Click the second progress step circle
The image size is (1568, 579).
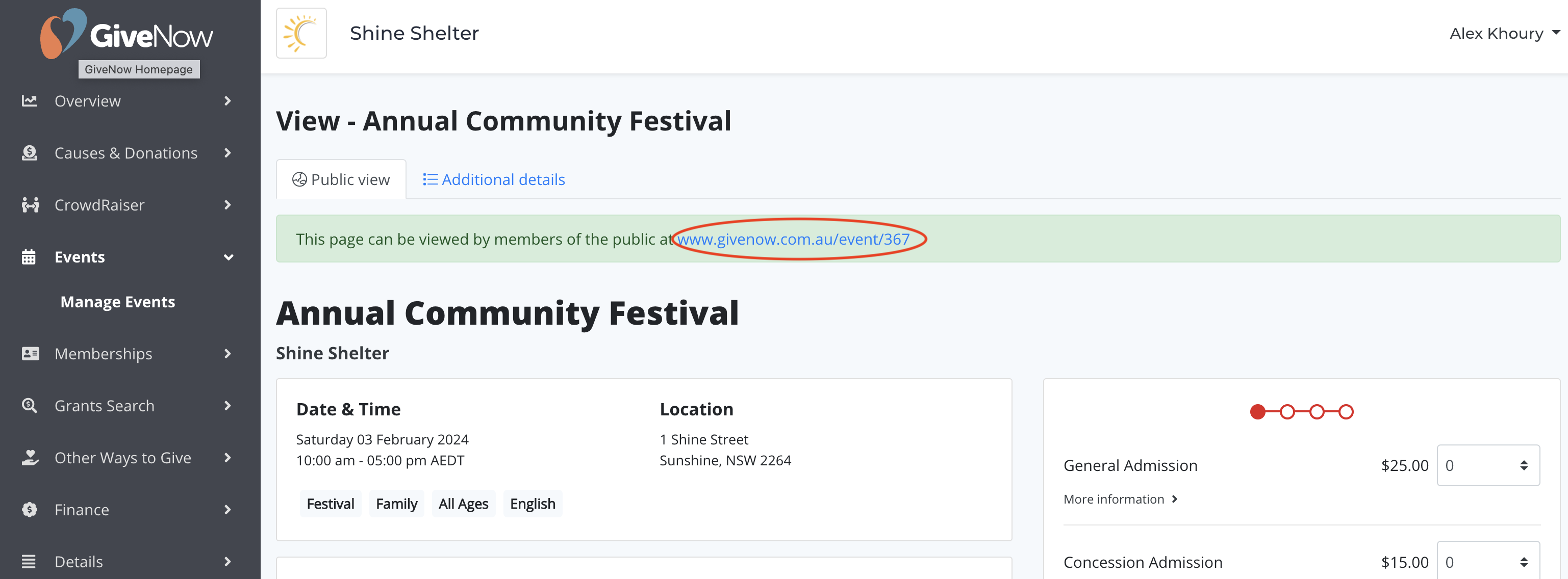click(x=1287, y=412)
